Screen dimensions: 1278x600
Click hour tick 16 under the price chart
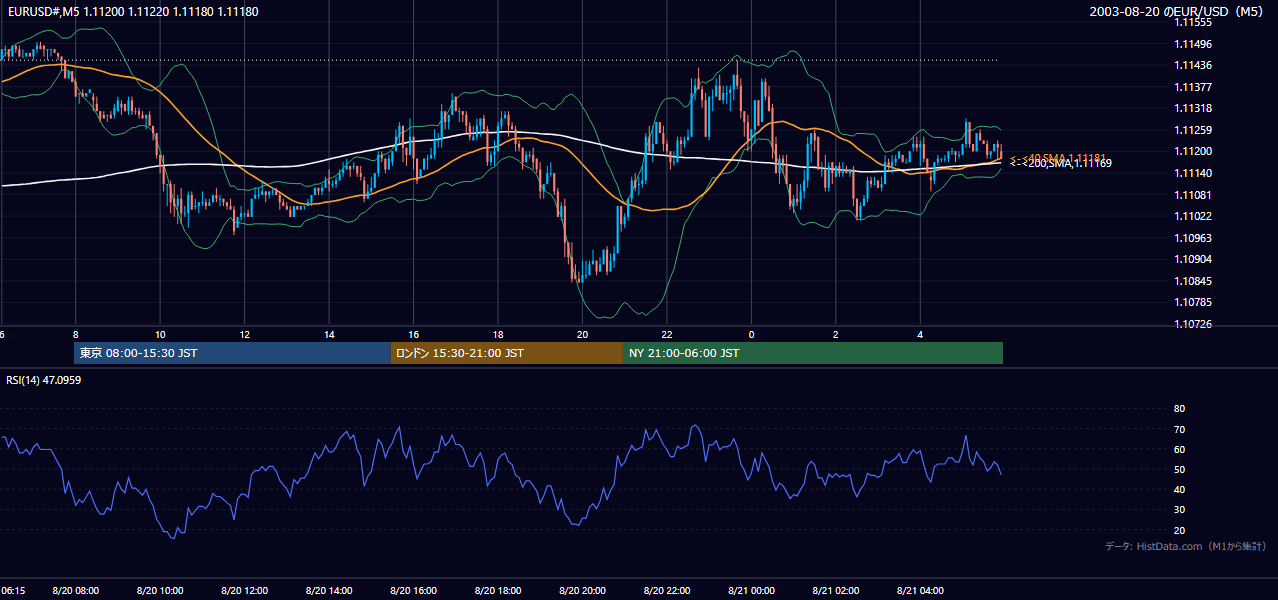coord(413,334)
